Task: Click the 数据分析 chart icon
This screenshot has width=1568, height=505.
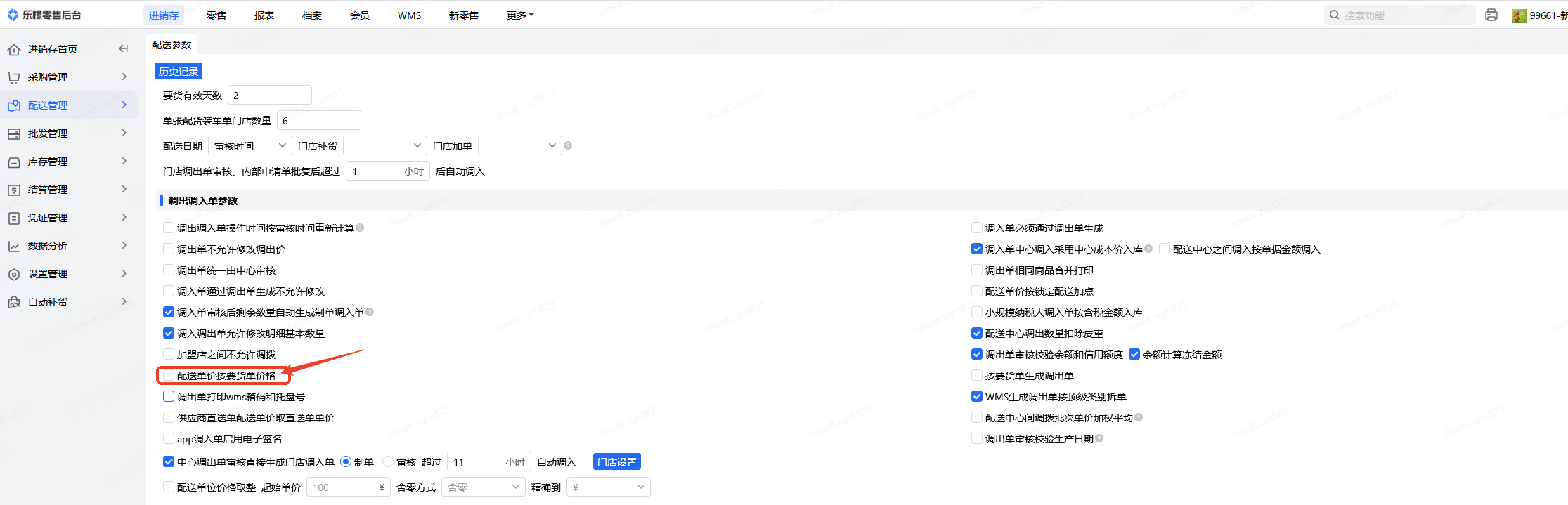Action: click(x=14, y=246)
